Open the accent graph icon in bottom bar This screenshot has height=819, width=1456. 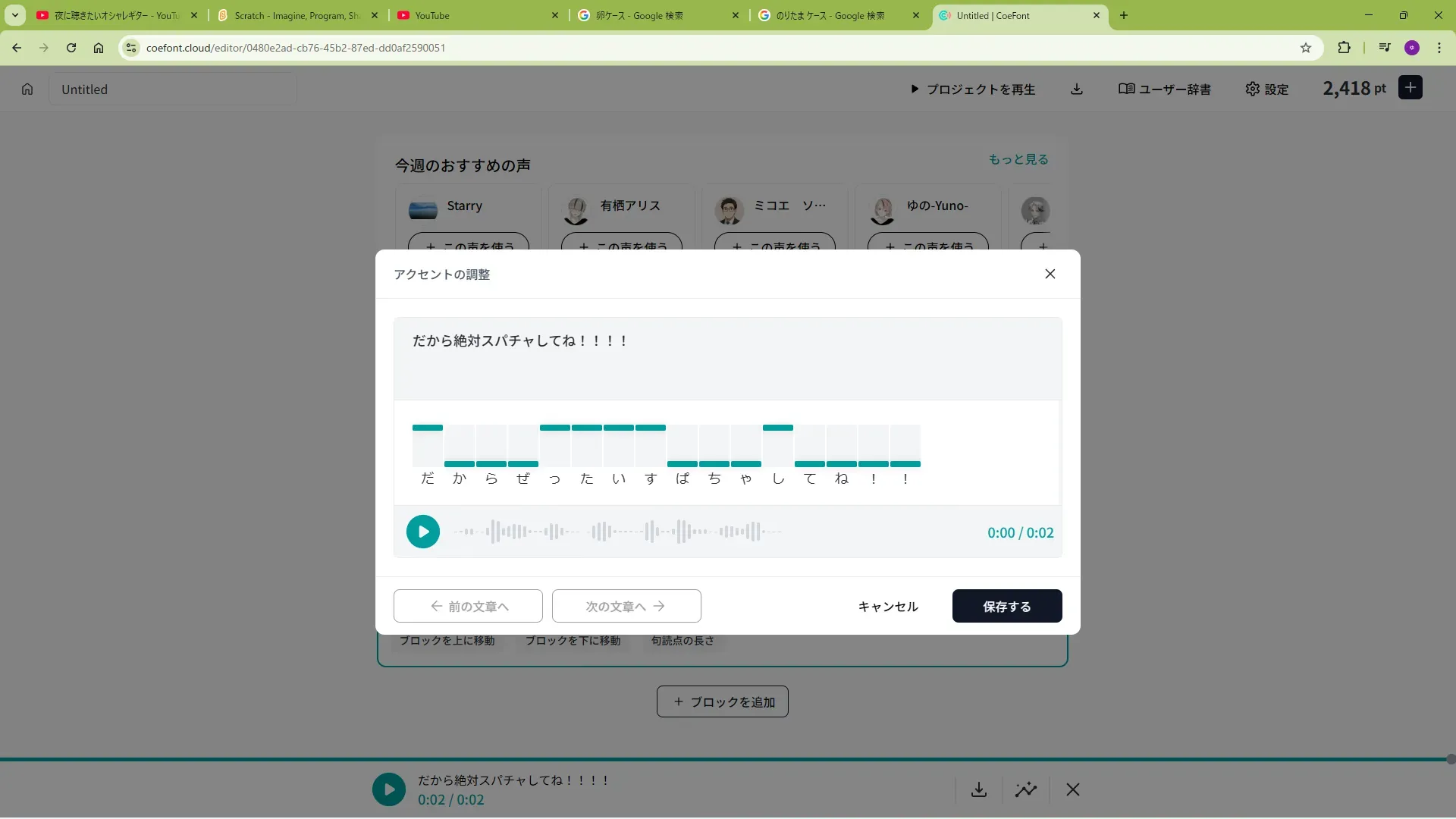pyautogui.click(x=1026, y=789)
